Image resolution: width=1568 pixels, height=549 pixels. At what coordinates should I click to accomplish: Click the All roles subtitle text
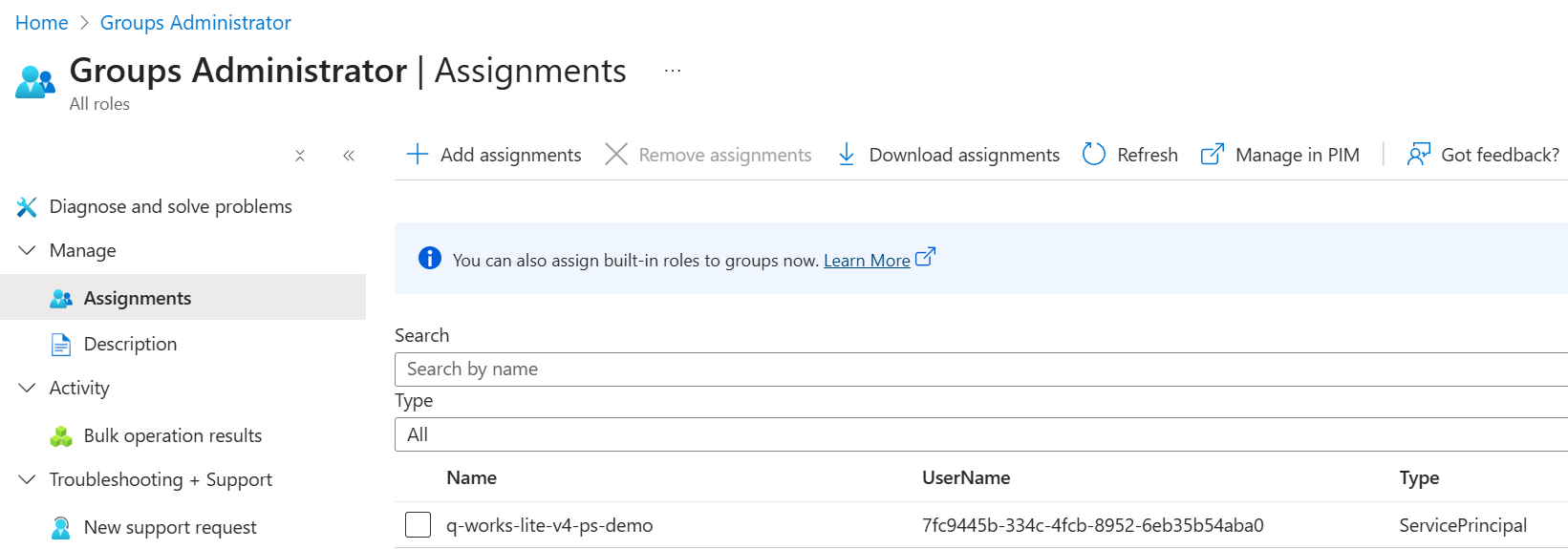click(99, 104)
